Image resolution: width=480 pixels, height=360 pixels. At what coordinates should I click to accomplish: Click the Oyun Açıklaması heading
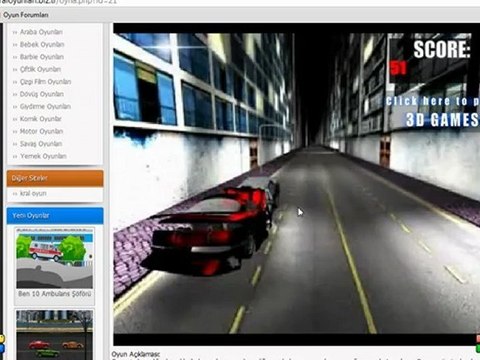pyautogui.click(x=136, y=354)
